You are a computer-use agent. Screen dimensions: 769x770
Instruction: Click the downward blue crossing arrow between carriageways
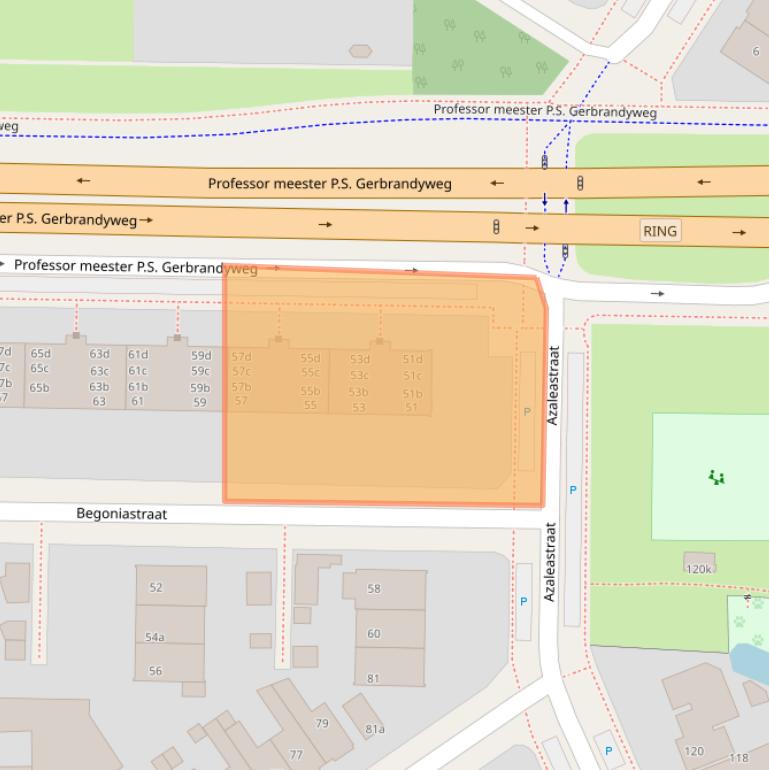[545, 201]
